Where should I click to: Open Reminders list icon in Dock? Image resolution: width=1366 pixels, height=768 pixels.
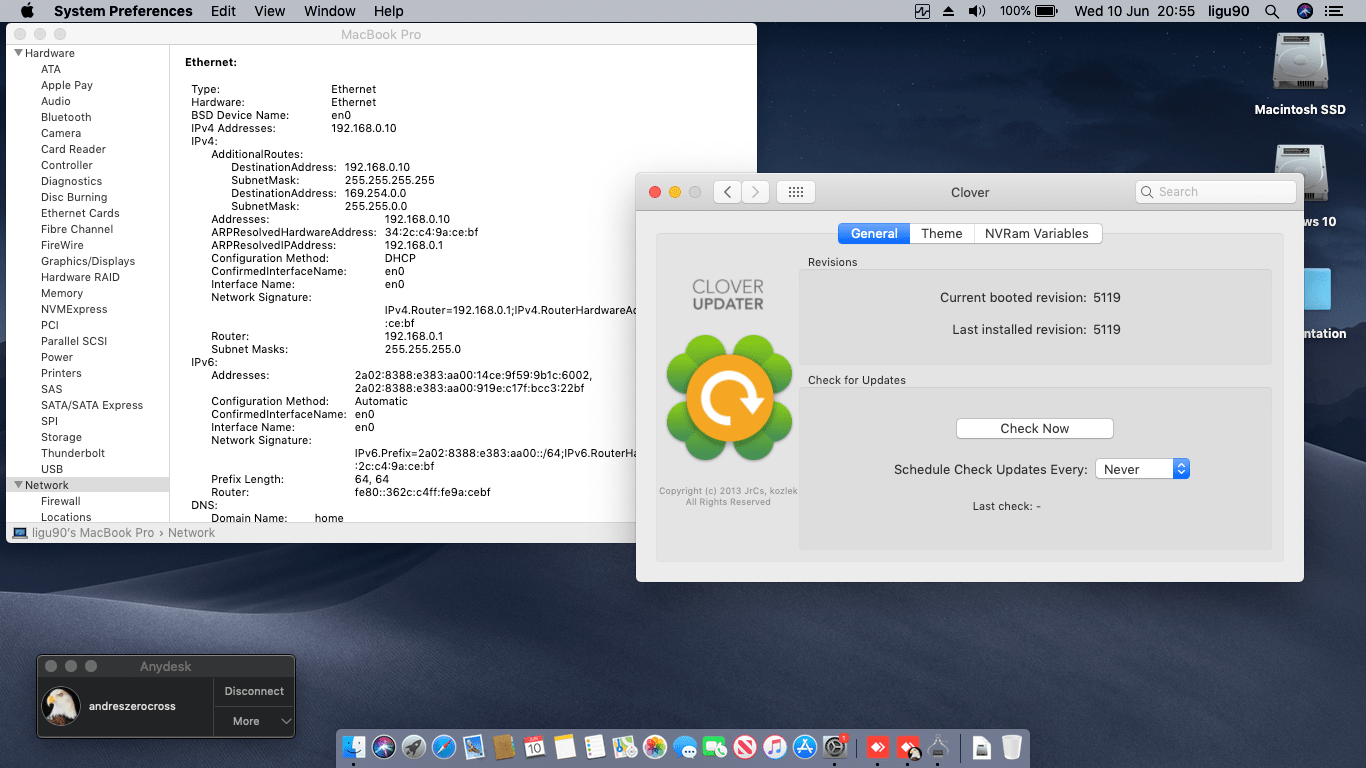[595, 747]
